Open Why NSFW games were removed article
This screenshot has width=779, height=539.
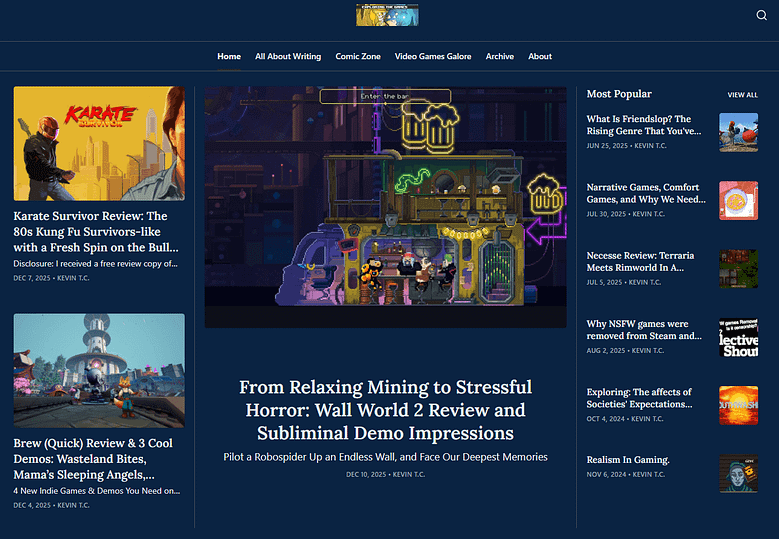(644, 330)
